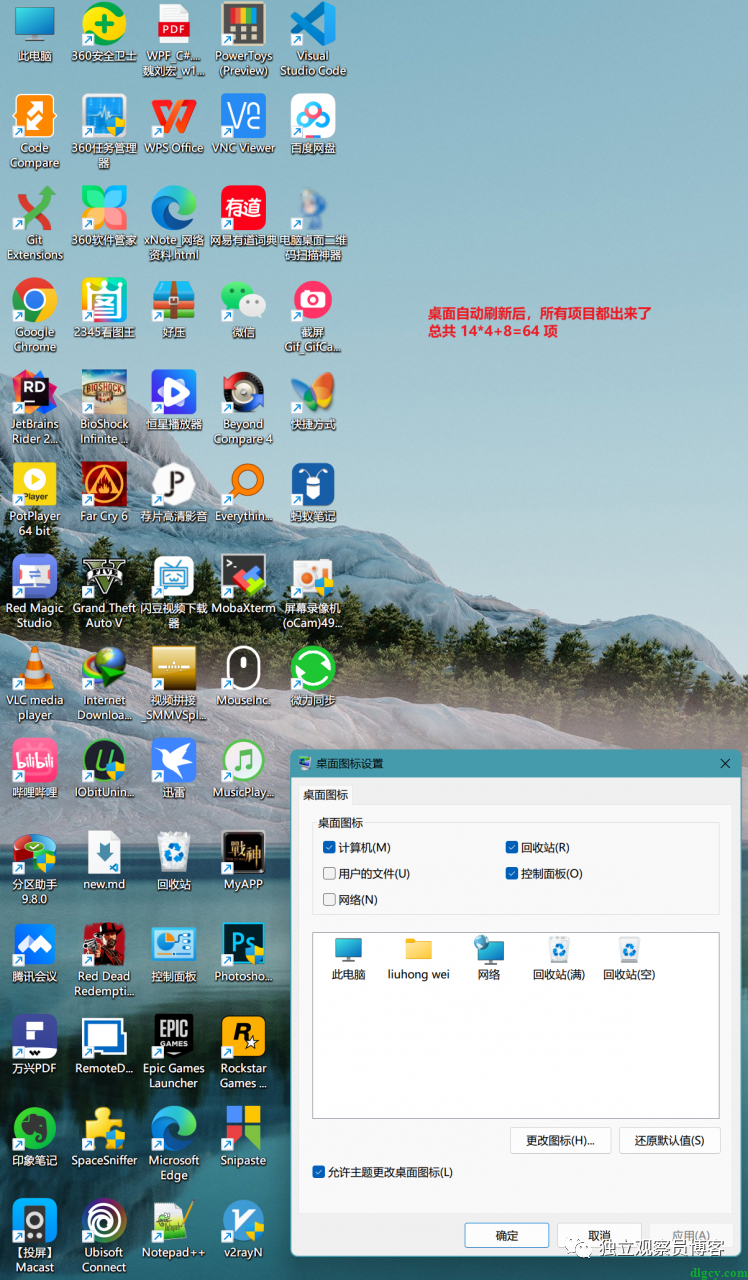The image size is (748, 1280).
Task: Open WPS Office shortcut
Action: pos(174,125)
